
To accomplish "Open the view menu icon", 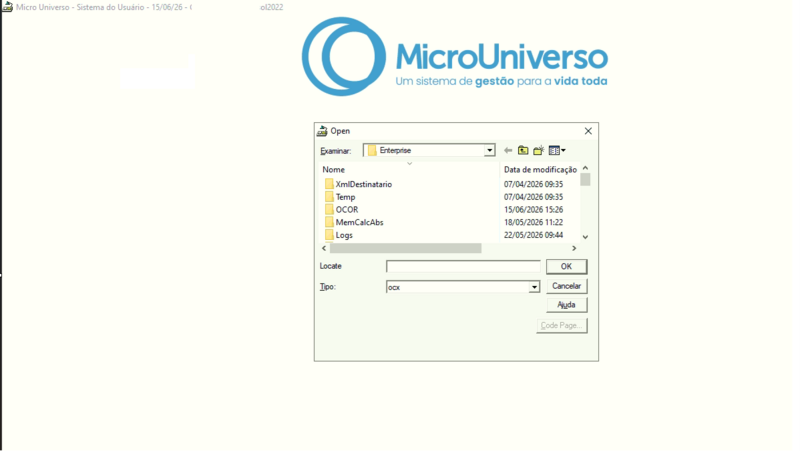I will click(x=554, y=151).
